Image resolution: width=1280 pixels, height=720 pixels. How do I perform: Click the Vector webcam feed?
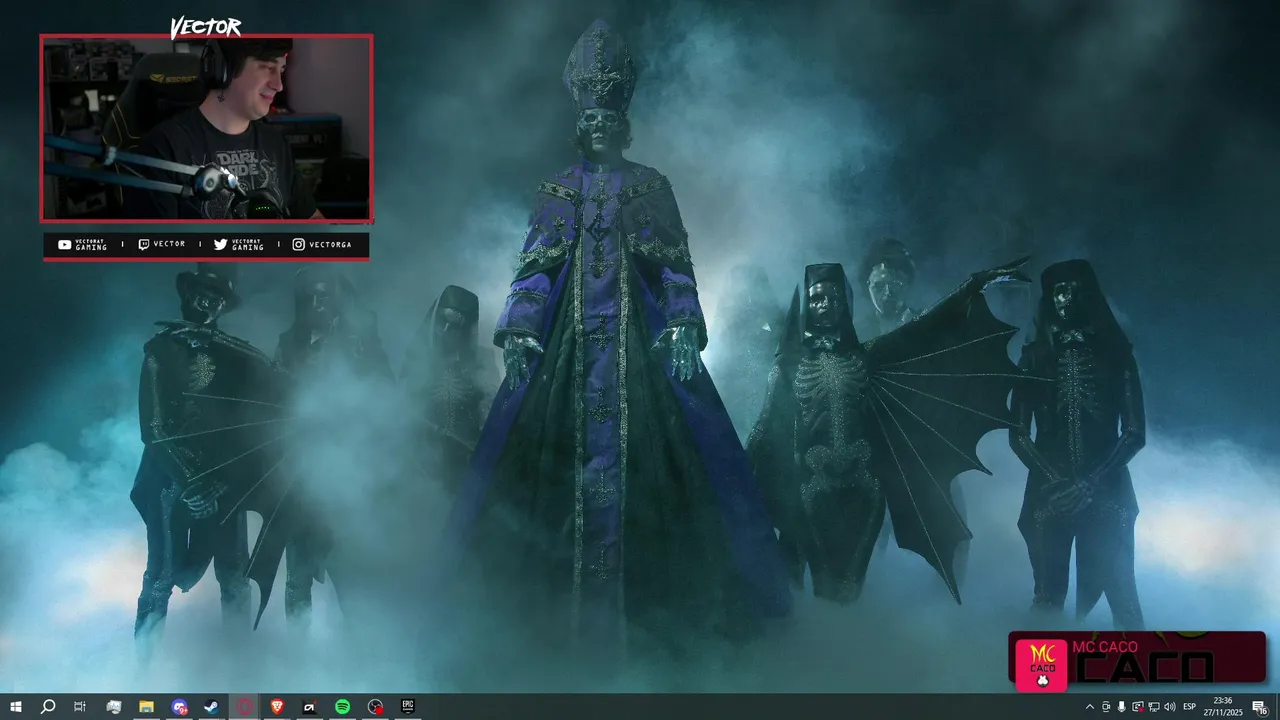207,128
